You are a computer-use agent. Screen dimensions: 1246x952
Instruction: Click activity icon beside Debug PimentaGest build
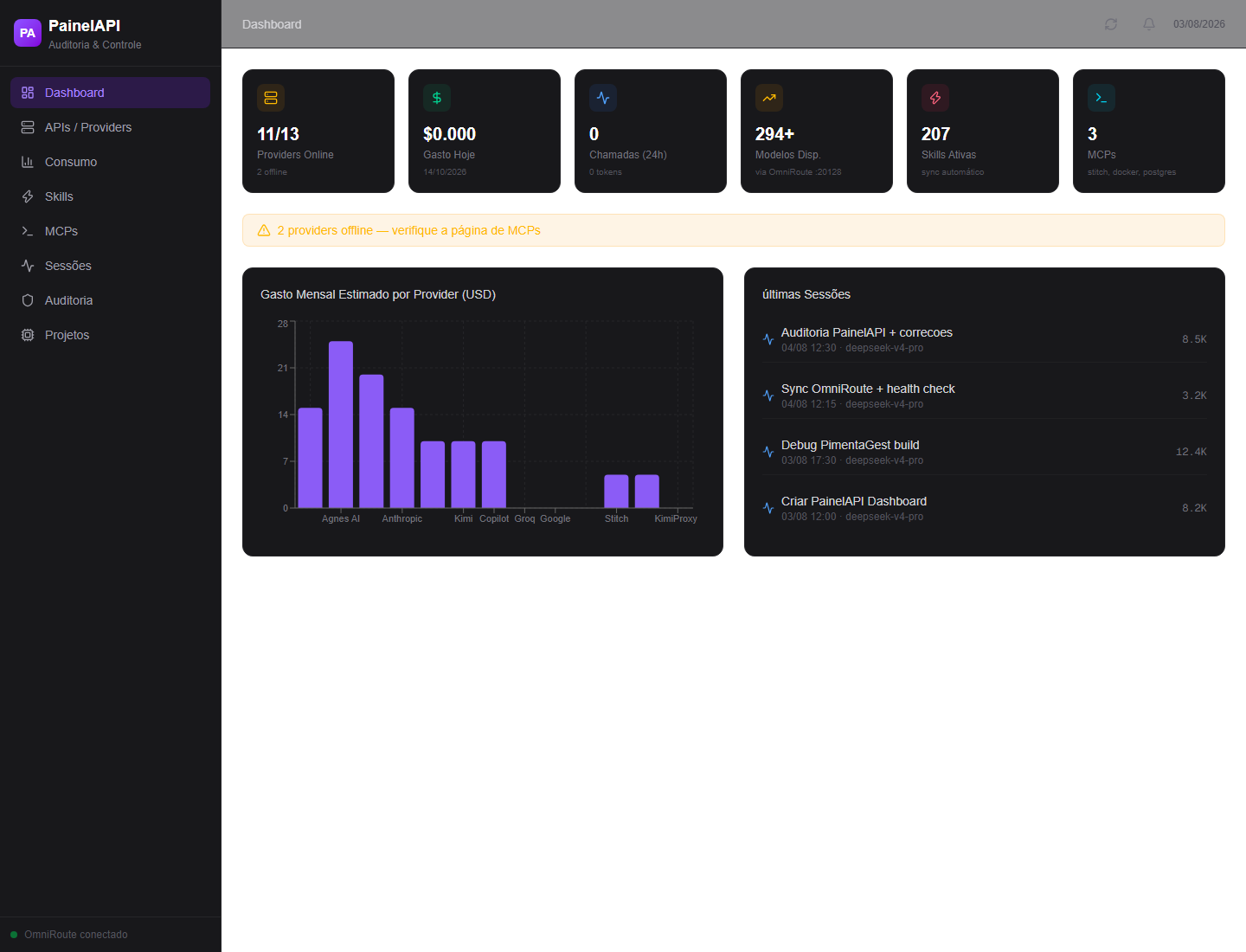768,452
